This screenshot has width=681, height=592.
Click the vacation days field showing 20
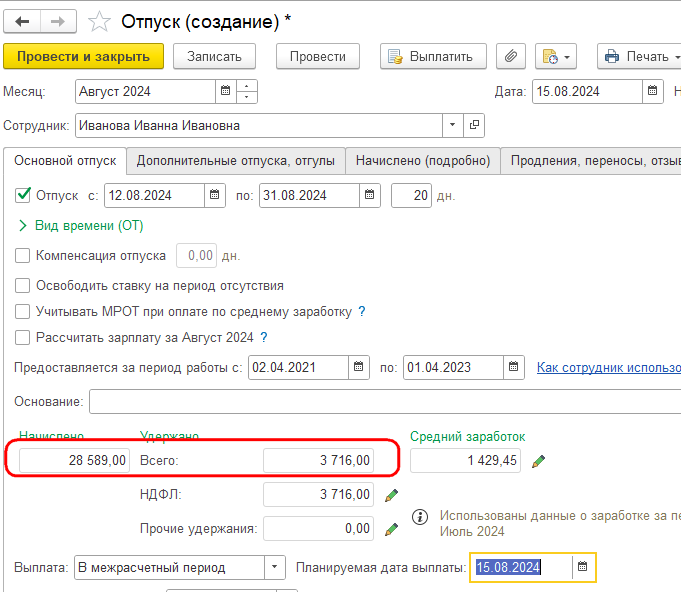tap(411, 195)
